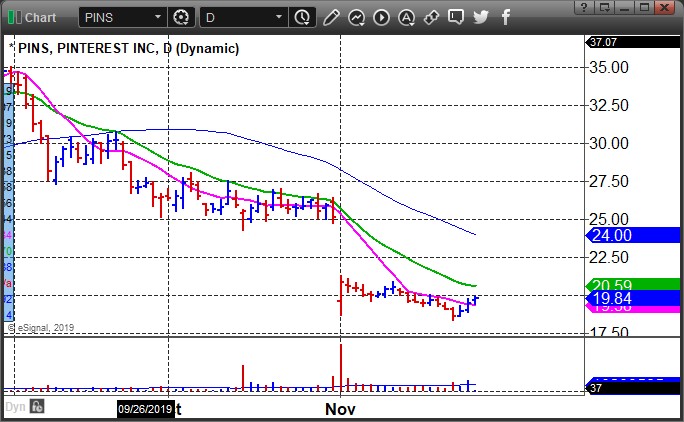Click the blue 24.00 moving average tag
The image size is (684, 422).
pyautogui.click(x=633, y=235)
